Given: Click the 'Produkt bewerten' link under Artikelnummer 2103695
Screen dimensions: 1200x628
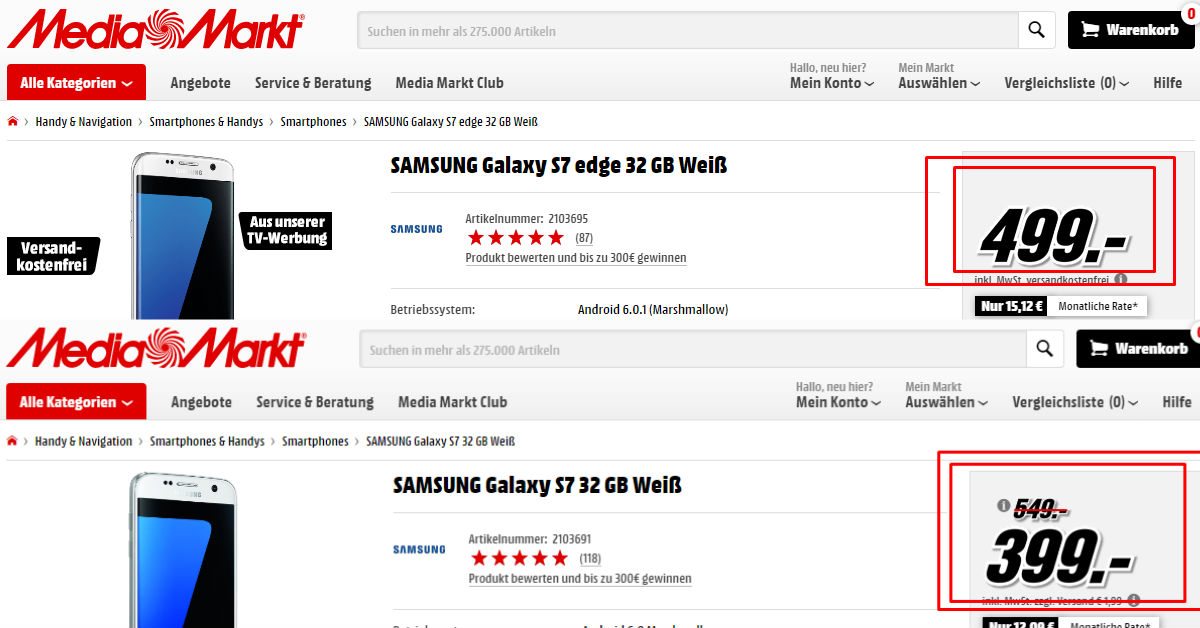Looking at the screenshot, I should click(x=576, y=258).
